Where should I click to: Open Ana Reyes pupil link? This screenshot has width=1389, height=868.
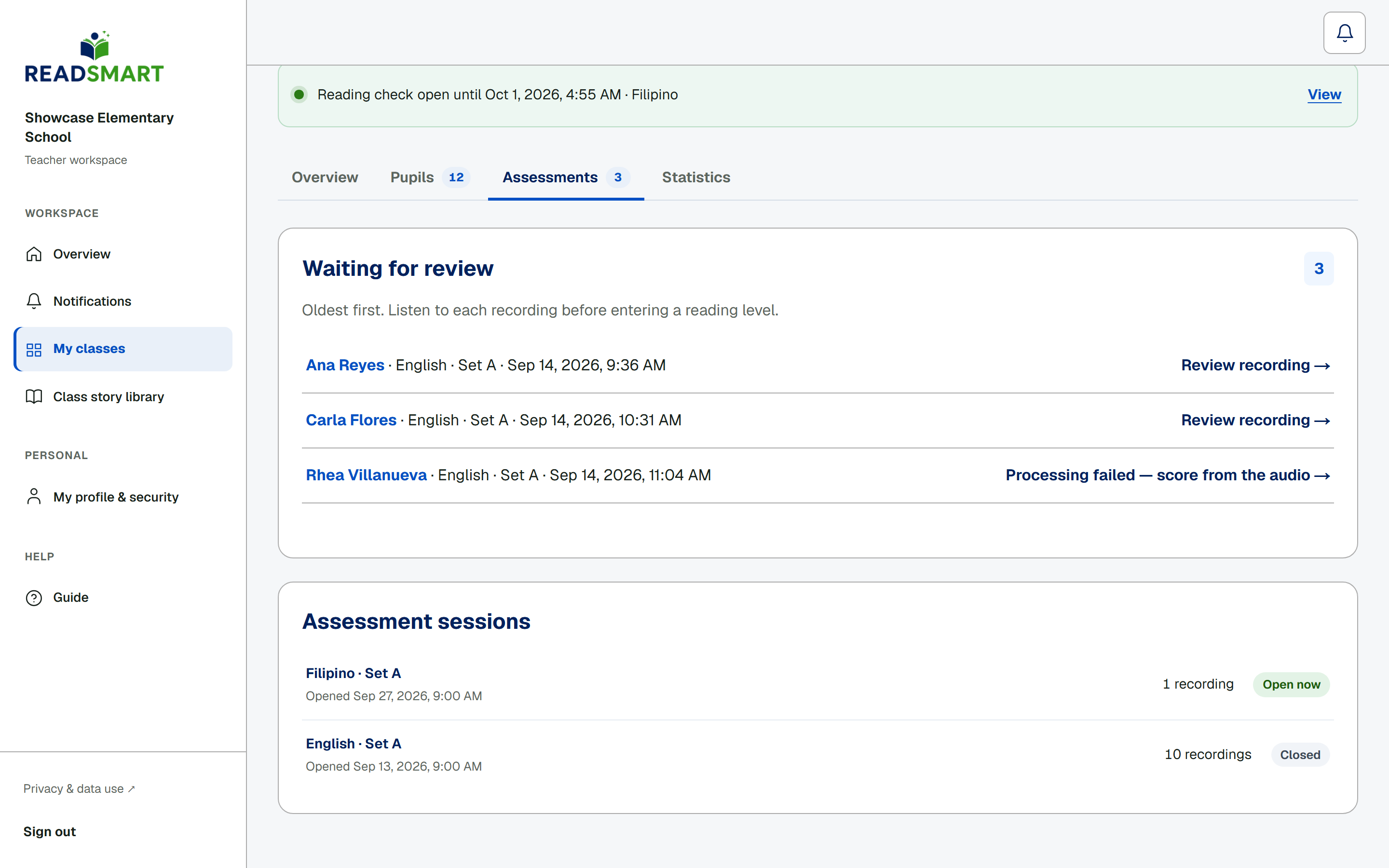click(345, 365)
